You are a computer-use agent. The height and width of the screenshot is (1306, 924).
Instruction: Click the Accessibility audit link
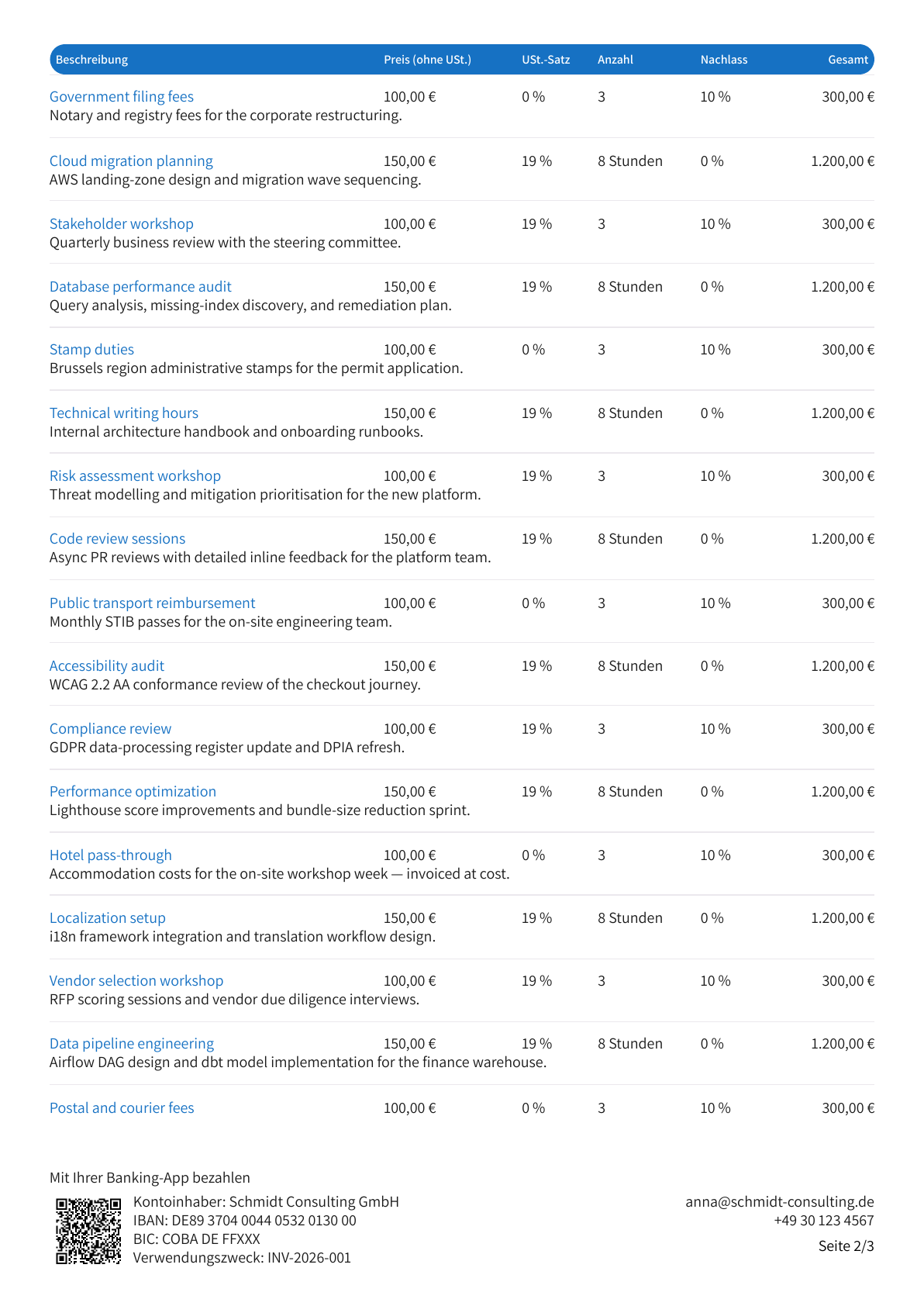pyautogui.click(x=107, y=666)
